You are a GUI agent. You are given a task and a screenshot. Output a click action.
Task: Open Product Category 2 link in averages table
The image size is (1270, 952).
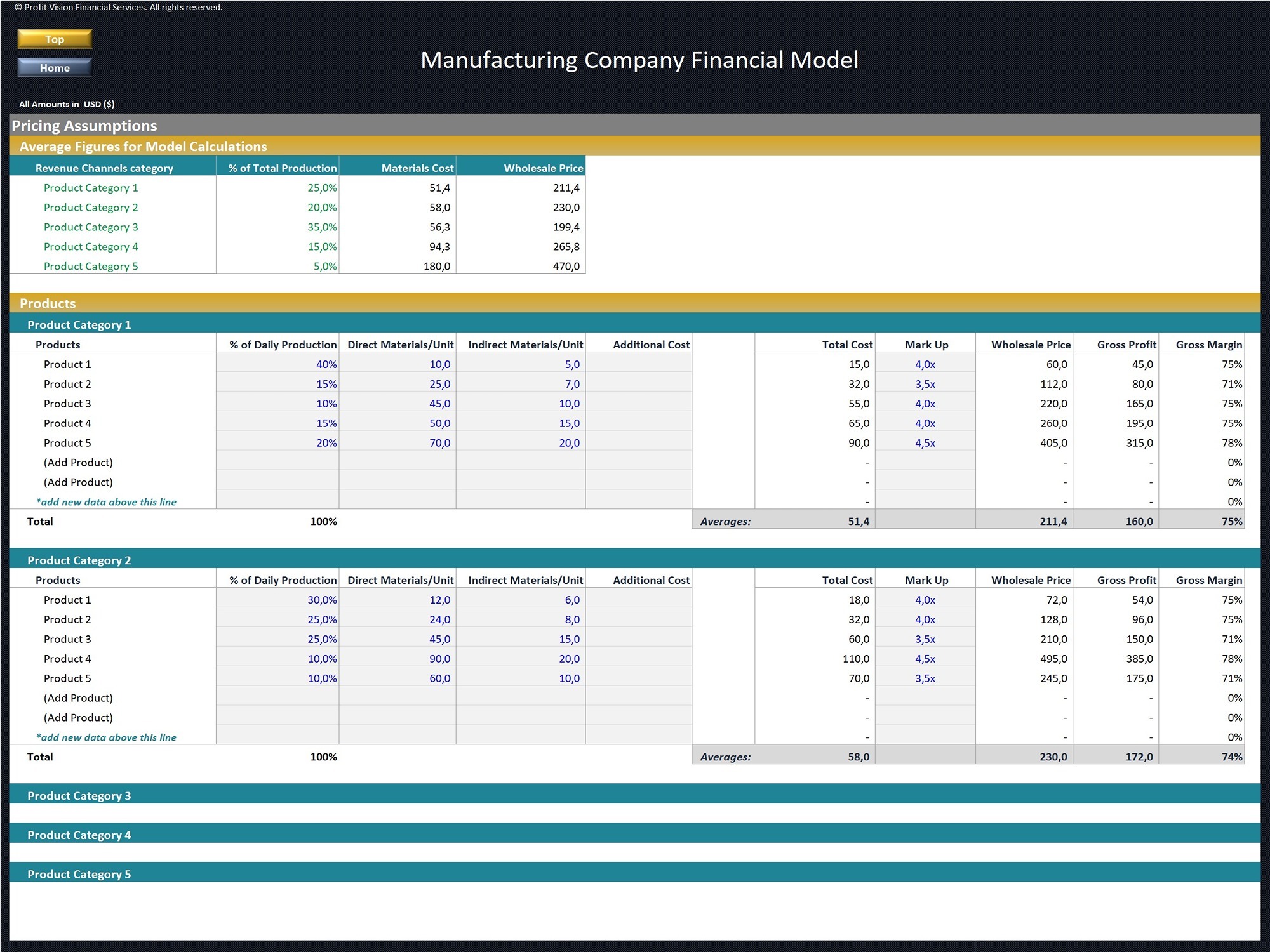(x=91, y=208)
